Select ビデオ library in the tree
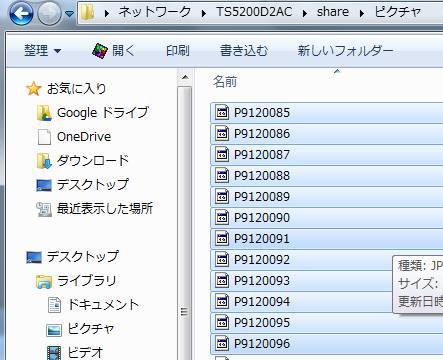This screenshot has width=443, height=360. pyautogui.click(x=86, y=353)
